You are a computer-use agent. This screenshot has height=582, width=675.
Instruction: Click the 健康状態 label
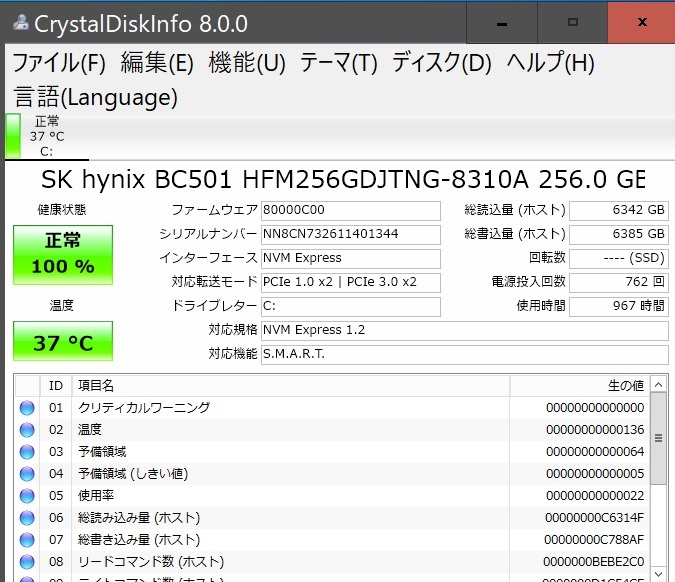62,210
